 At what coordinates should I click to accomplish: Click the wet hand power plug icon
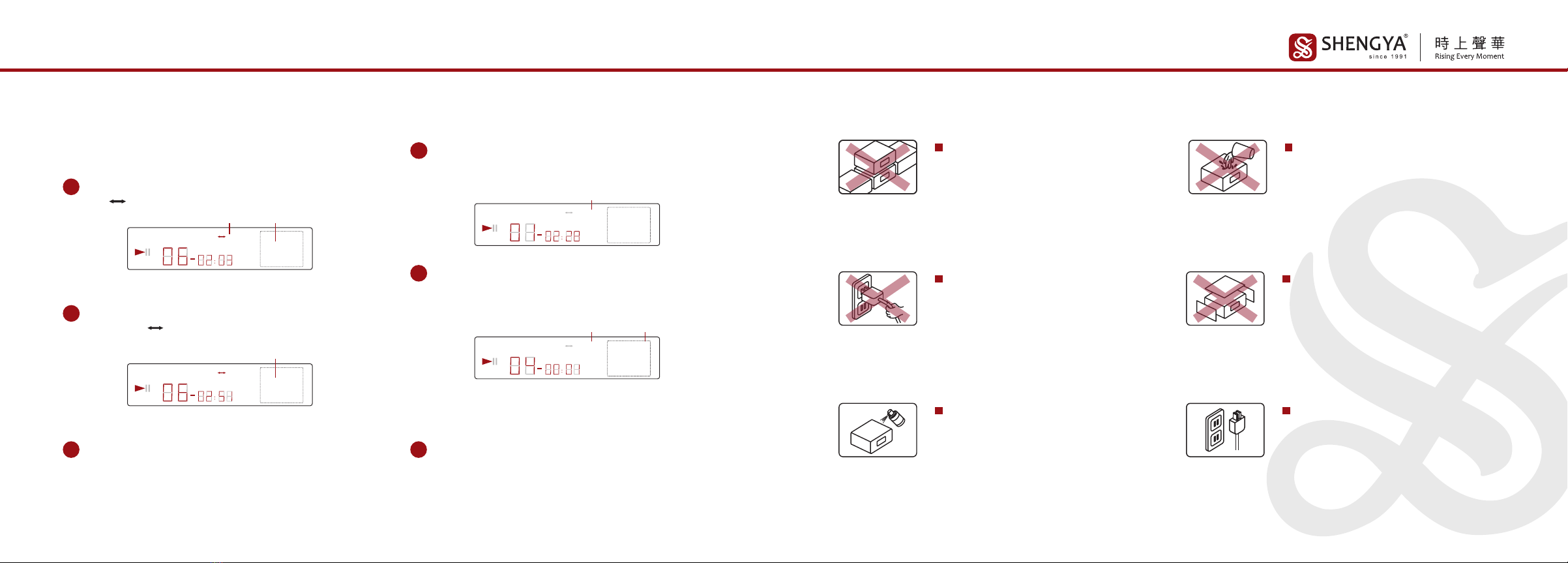(878, 299)
